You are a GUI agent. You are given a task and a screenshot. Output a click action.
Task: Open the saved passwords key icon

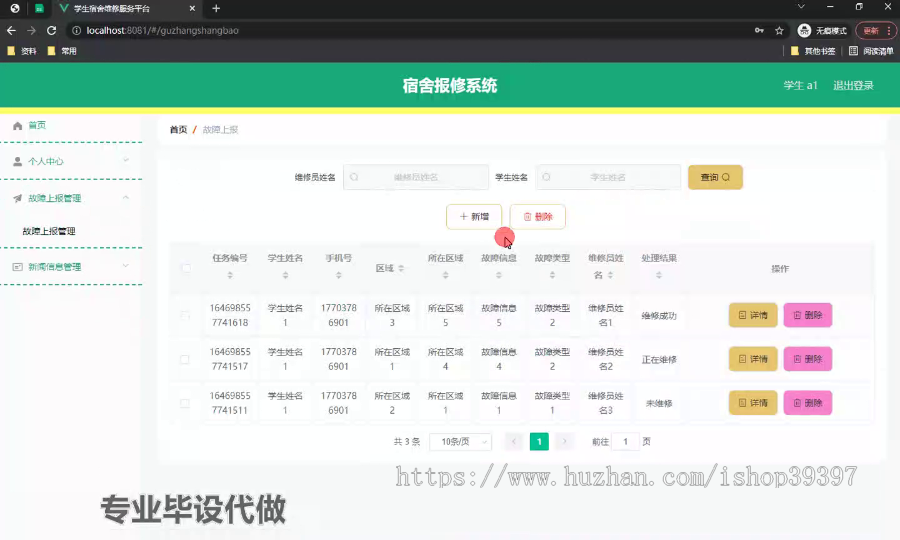click(759, 31)
